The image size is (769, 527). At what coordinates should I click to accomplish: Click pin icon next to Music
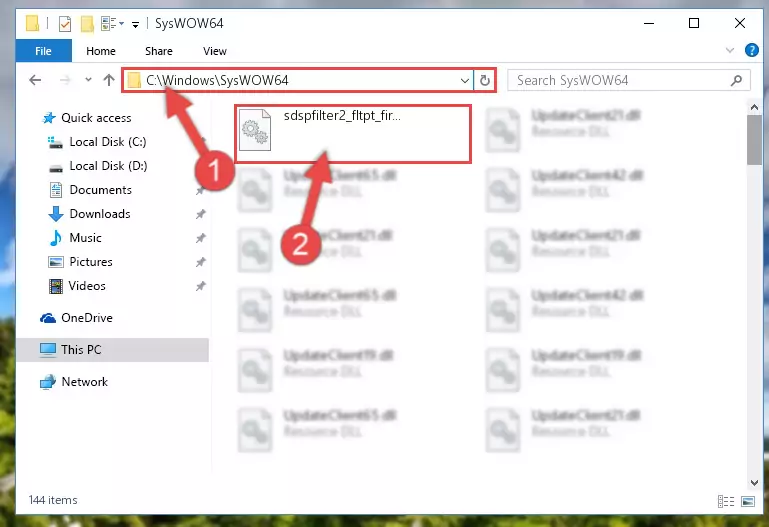pyautogui.click(x=201, y=238)
